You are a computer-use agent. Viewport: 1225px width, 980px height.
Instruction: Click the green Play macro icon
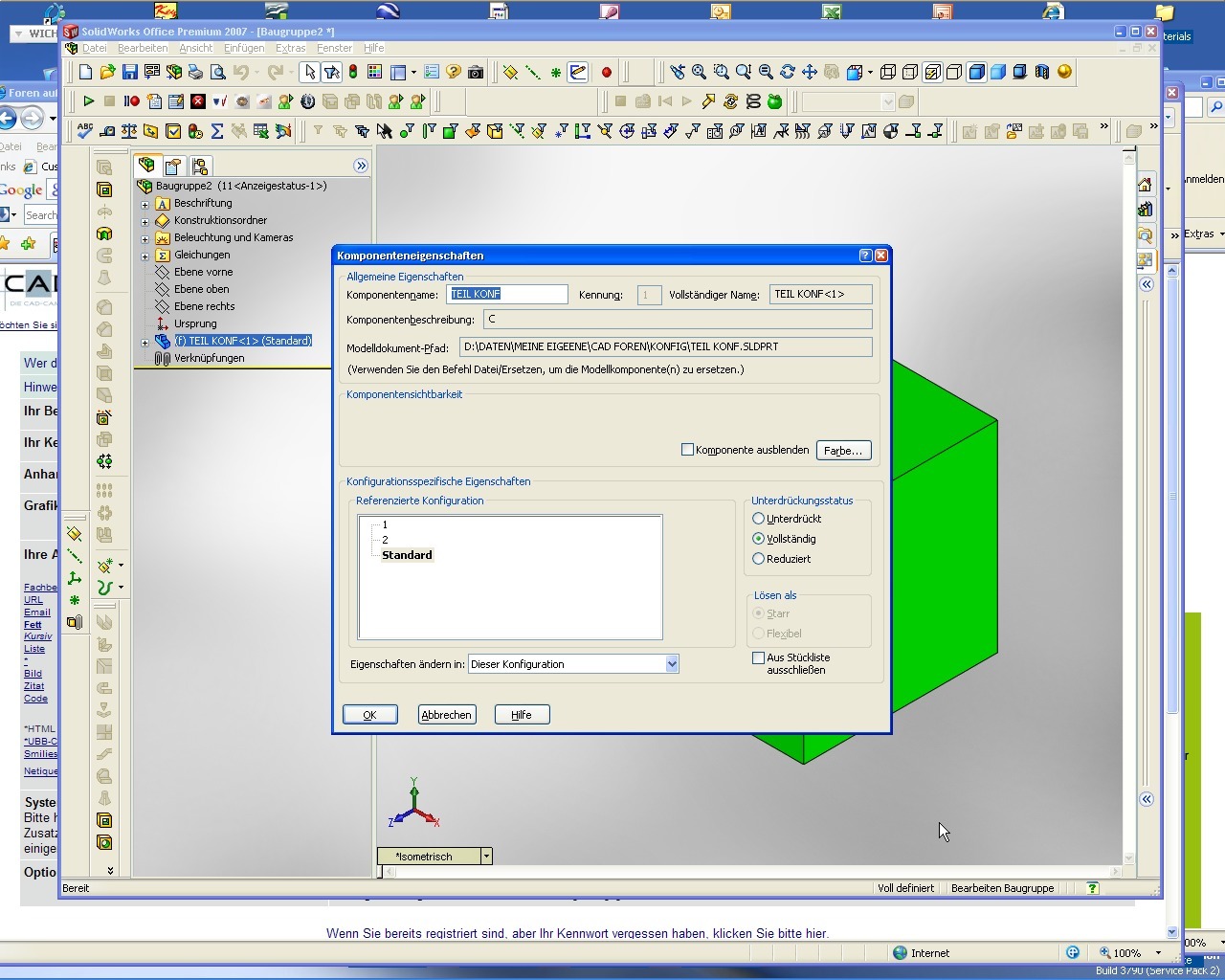pos(89,100)
